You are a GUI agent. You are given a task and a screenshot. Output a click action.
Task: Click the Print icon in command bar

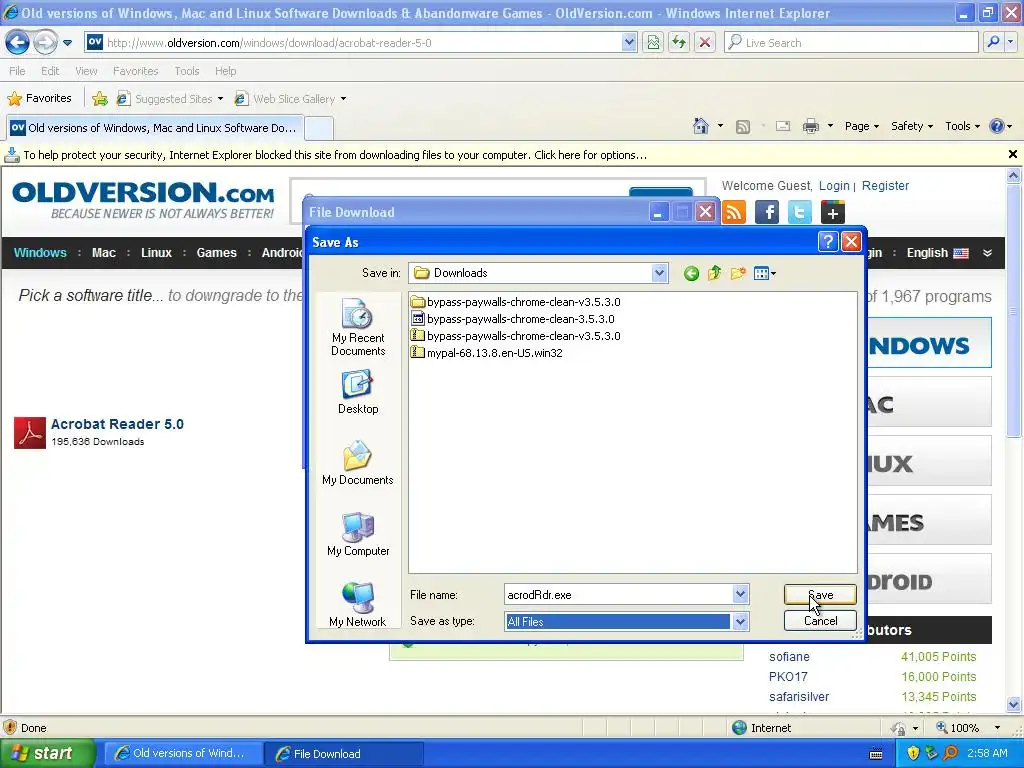point(810,126)
